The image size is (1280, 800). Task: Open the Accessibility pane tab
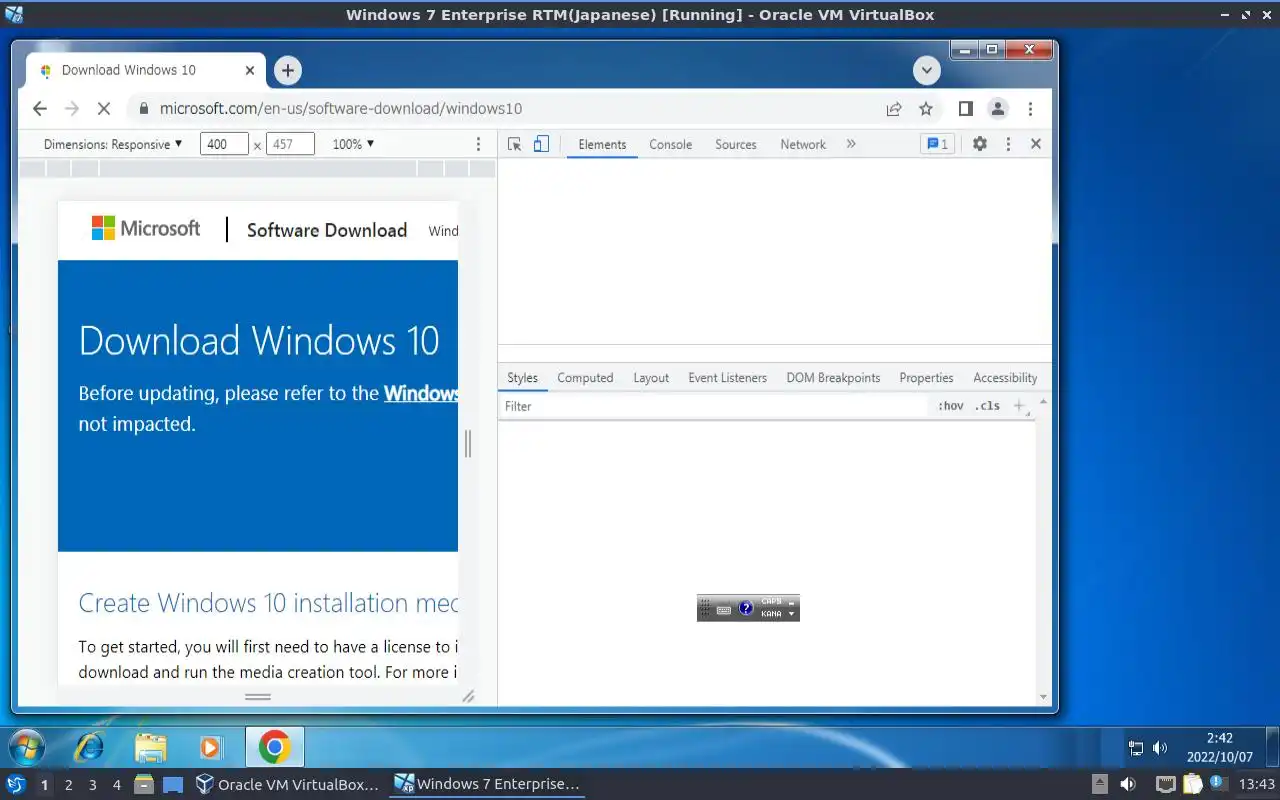click(x=1005, y=378)
